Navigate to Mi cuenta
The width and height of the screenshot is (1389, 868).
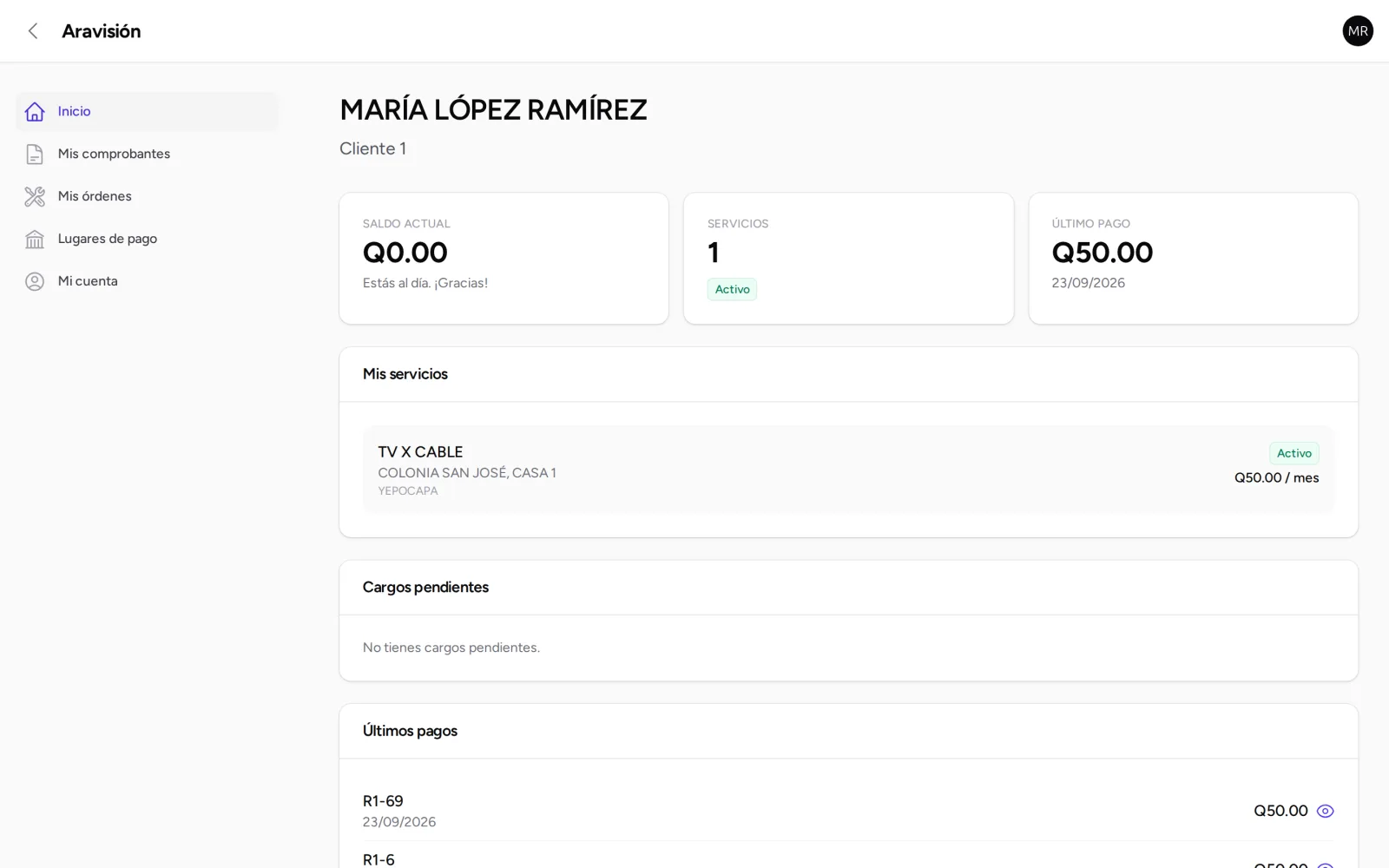click(x=147, y=281)
